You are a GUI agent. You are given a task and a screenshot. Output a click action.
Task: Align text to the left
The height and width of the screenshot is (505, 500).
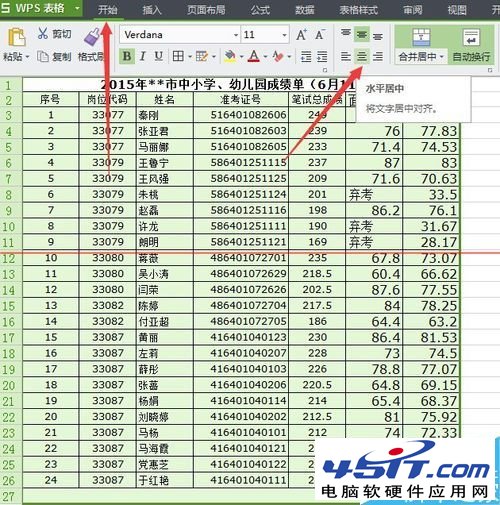[x=346, y=56]
